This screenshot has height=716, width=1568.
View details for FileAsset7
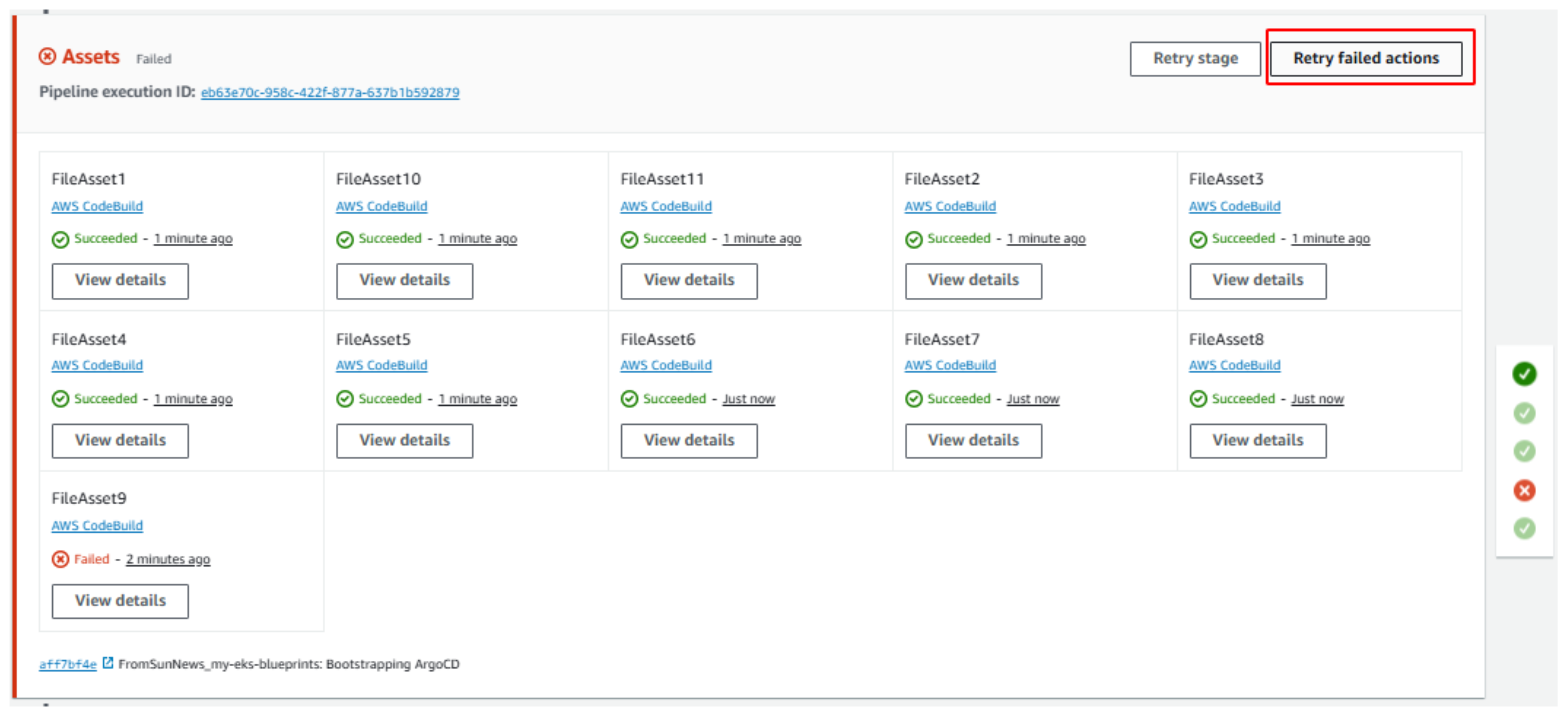pyautogui.click(x=973, y=440)
